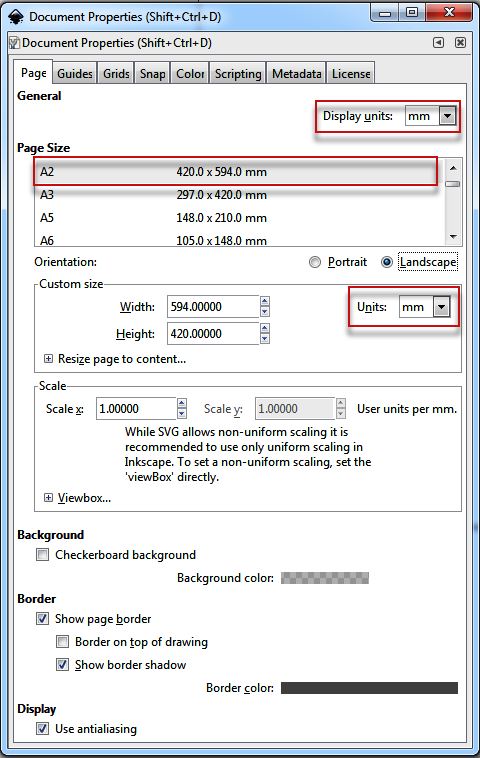Toggle Show page border checkbox
Image resolution: width=480 pixels, height=758 pixels.
point(43,619)
